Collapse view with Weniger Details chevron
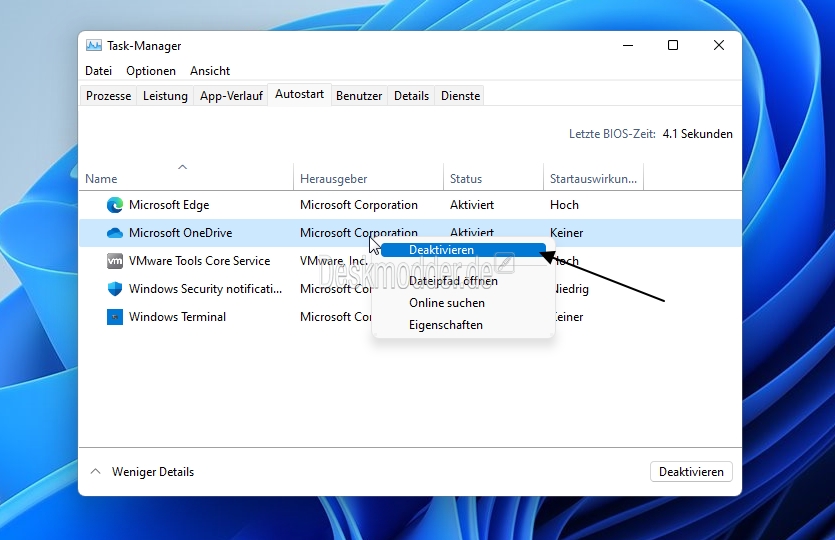The width and height of the screenshot is (835, 540). (x=95, y=471)
